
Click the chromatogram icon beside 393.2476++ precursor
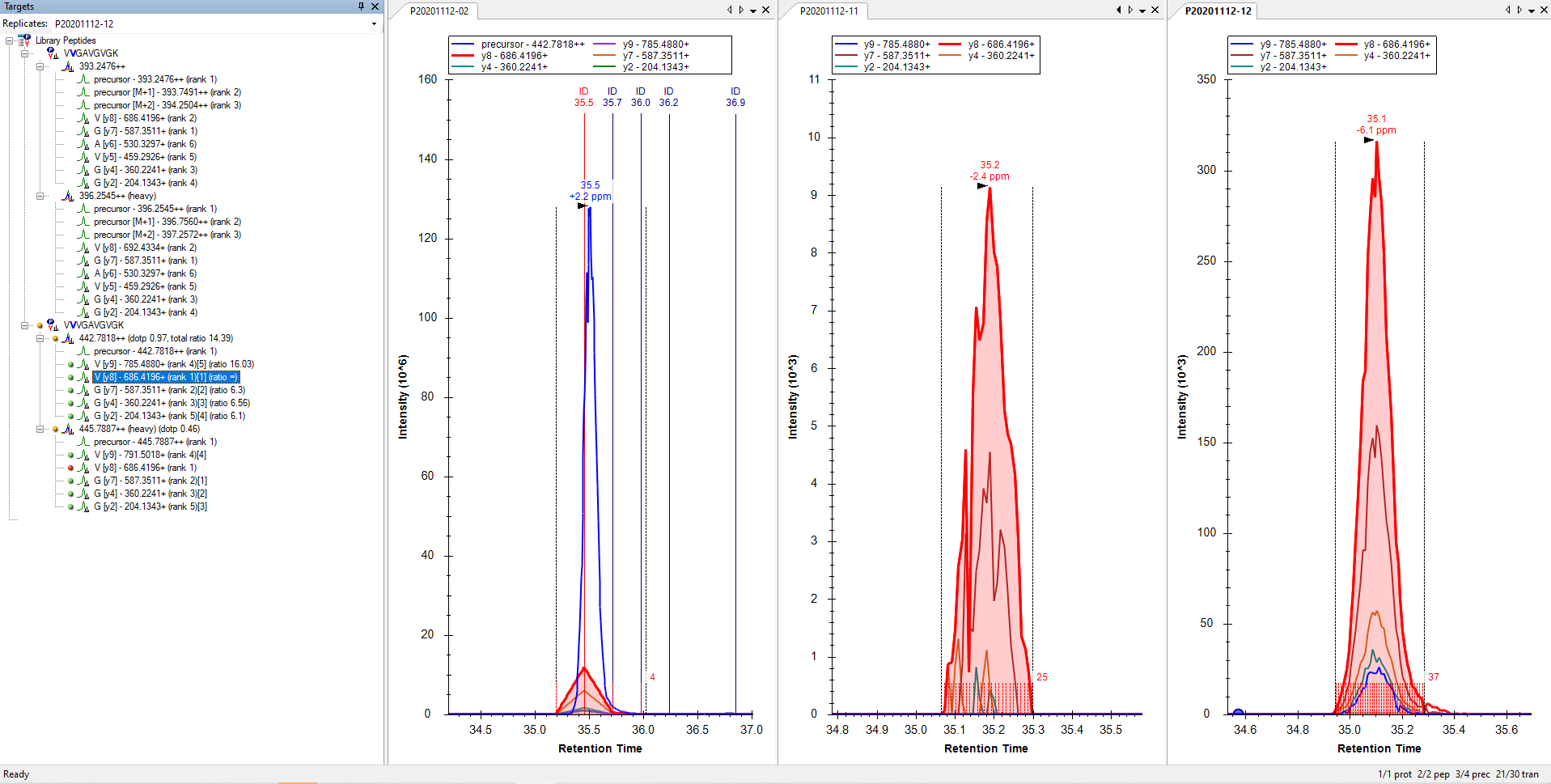(x=69, y=66)
